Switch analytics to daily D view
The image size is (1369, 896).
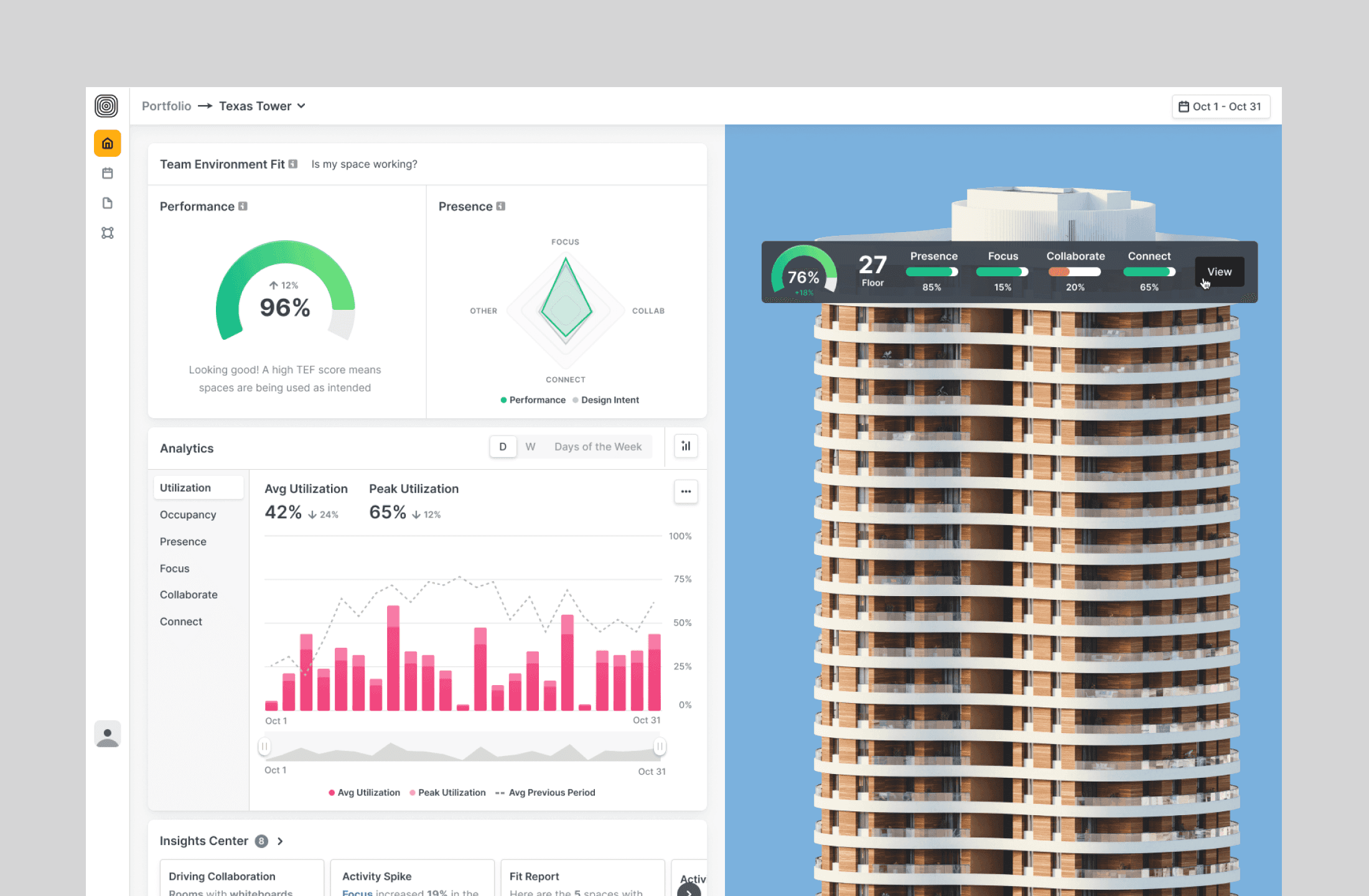click(x=503, y=447)
